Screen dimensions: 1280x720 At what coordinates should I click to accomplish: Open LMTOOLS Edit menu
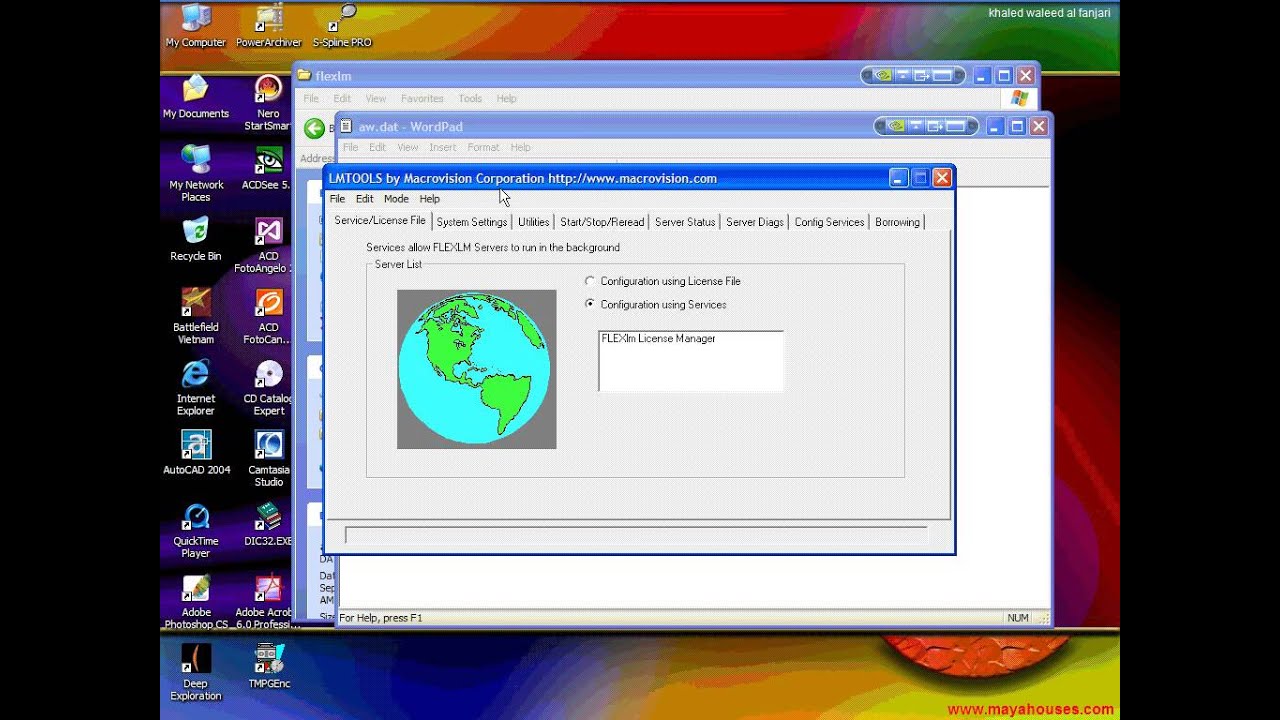click(364, 199)
